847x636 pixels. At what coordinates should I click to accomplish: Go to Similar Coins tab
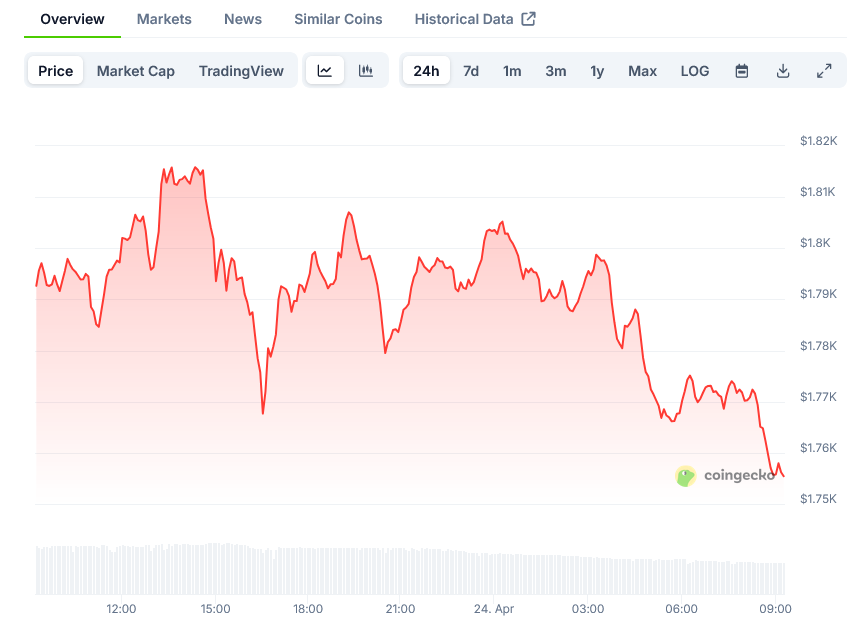click(338, 19)
